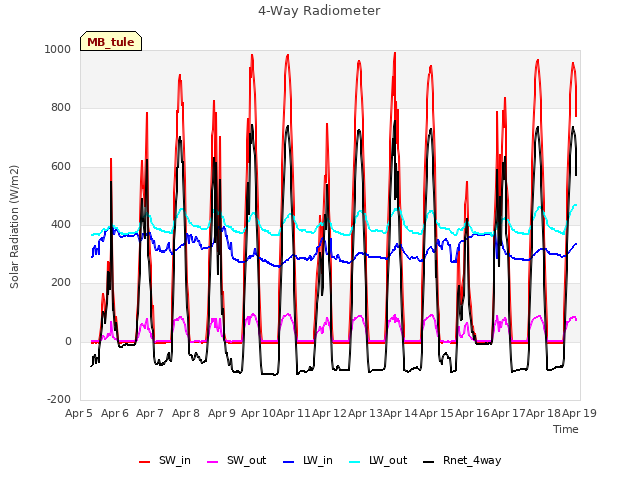Click the 1000 y-axis tick label
This screenshot has width=640, height=480.
pyautogui.click(x=58, y=49)
